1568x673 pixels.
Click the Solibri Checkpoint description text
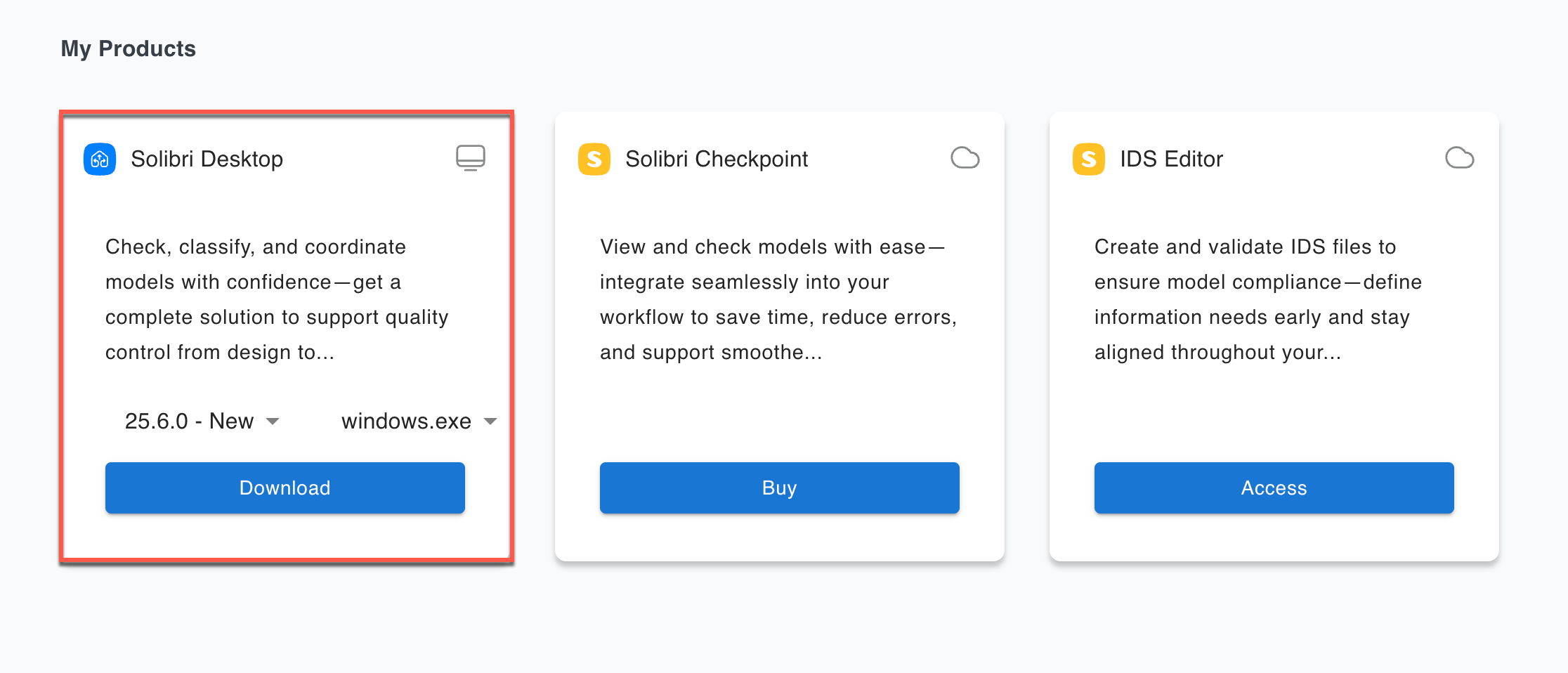(778, 299)
